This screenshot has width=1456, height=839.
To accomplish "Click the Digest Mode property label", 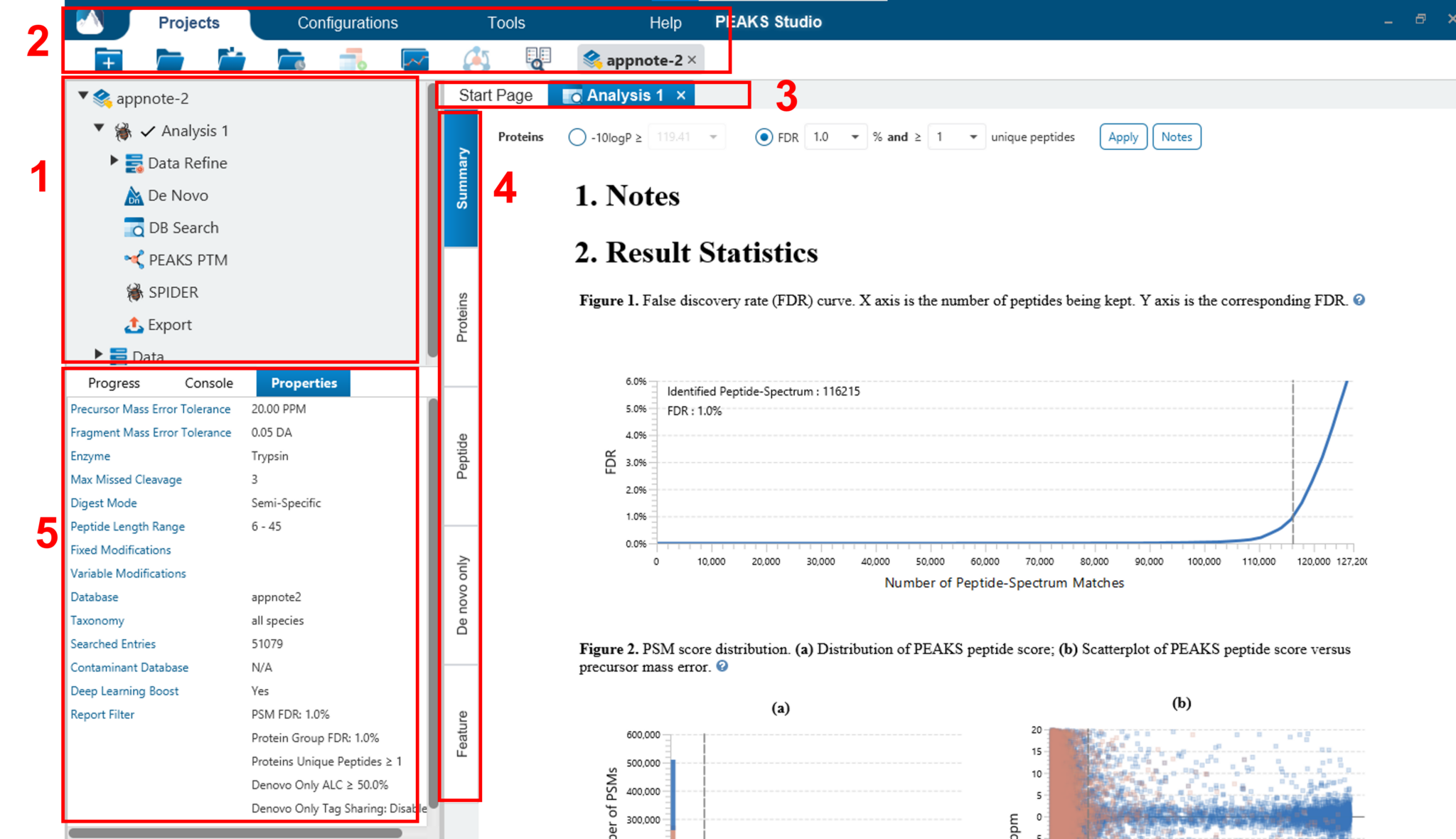I will click(x=103, y=503).
